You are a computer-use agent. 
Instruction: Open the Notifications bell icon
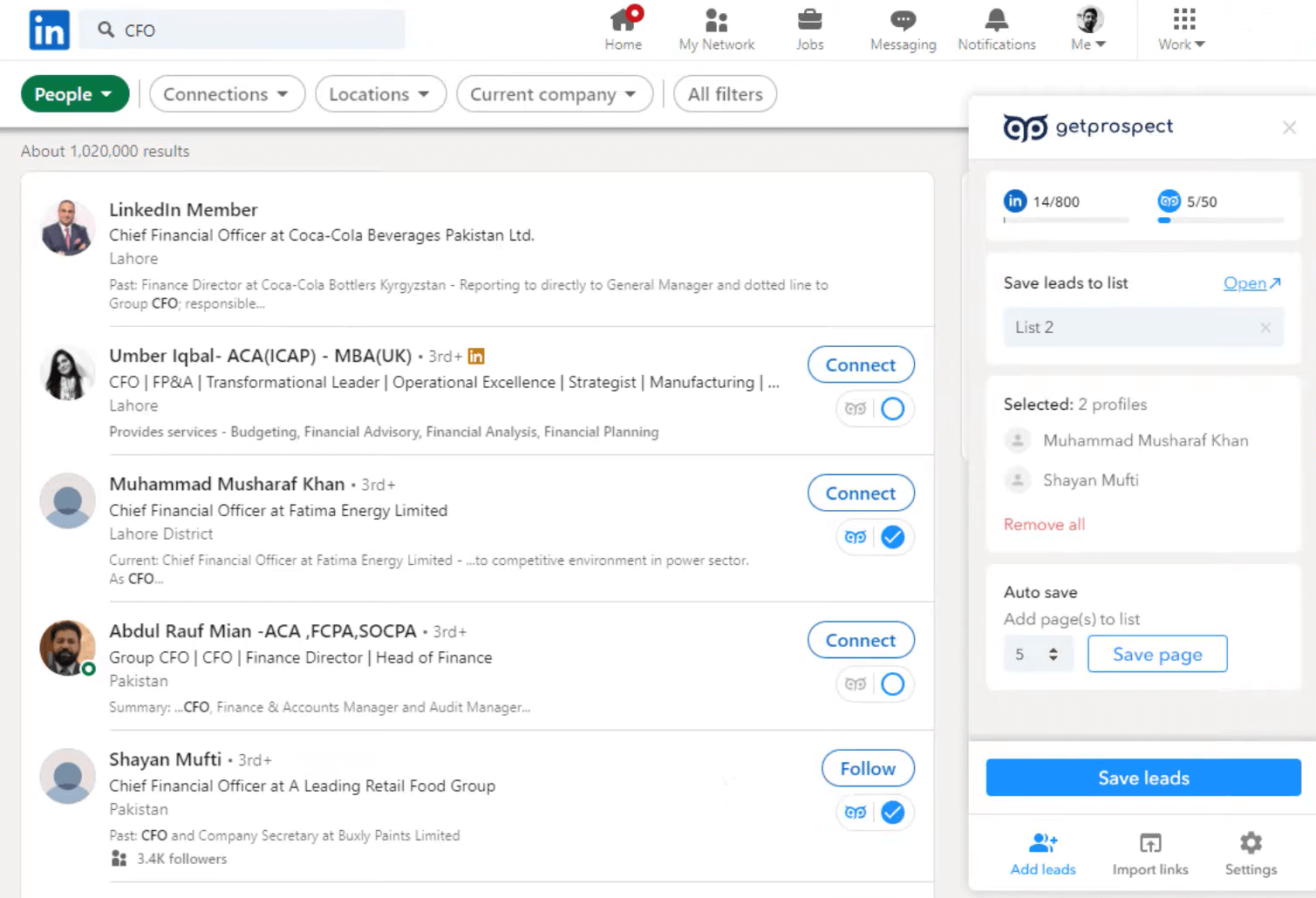pos(996,20)
